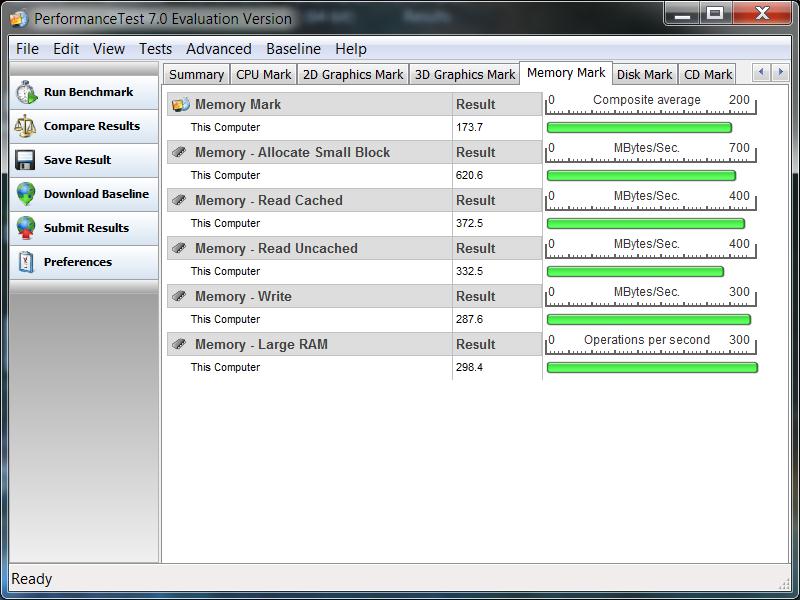Click the Large RAM memory chip icon

(x=179, y=344)
